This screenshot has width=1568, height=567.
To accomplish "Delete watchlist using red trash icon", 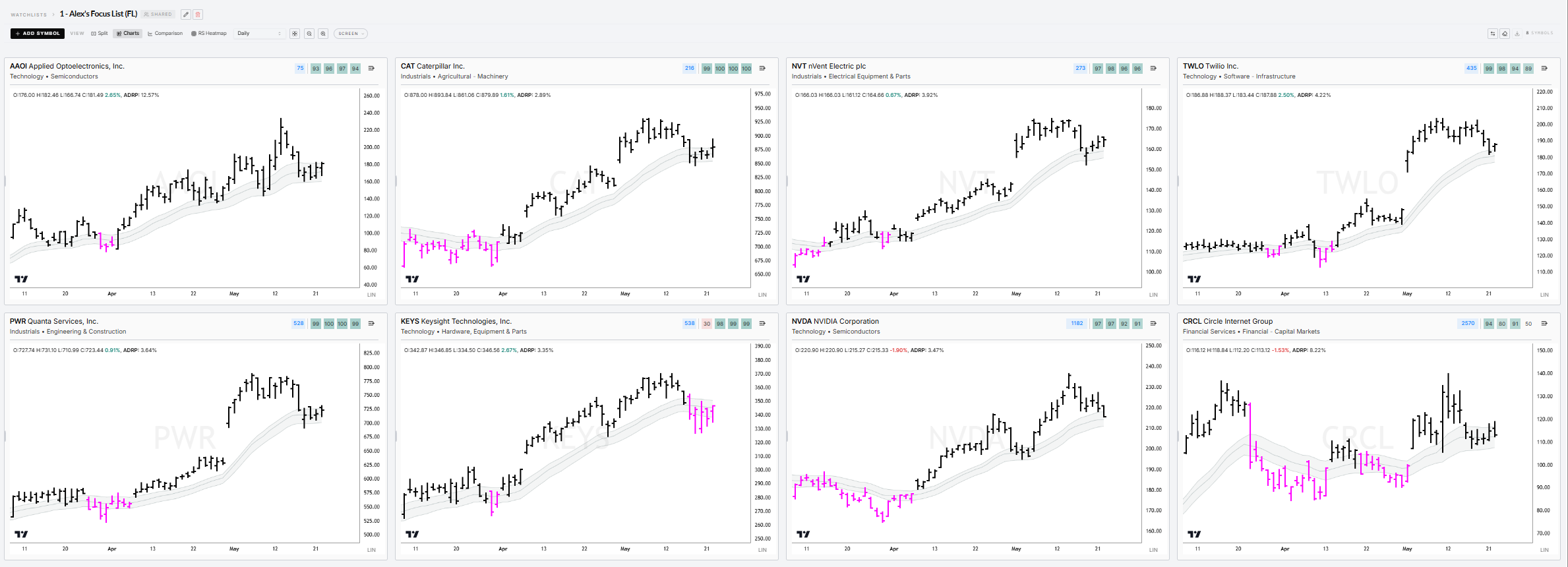I will [x=198, y=15].
